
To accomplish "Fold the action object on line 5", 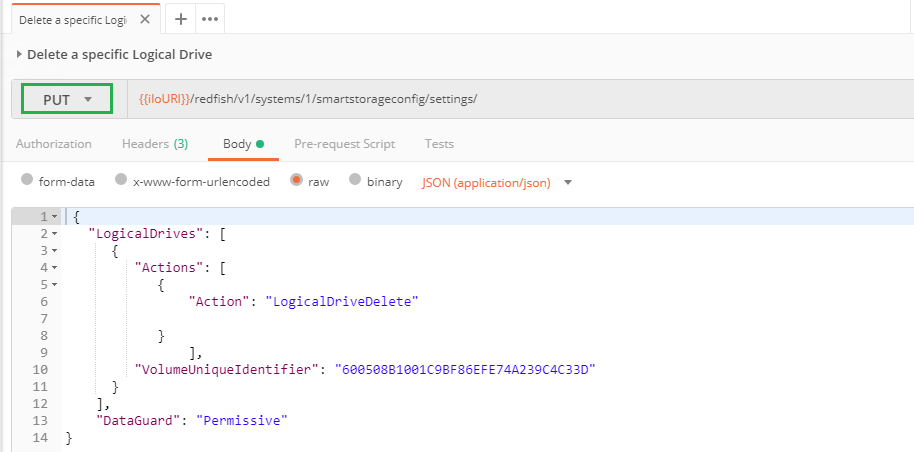I will [x=54, y=285].
